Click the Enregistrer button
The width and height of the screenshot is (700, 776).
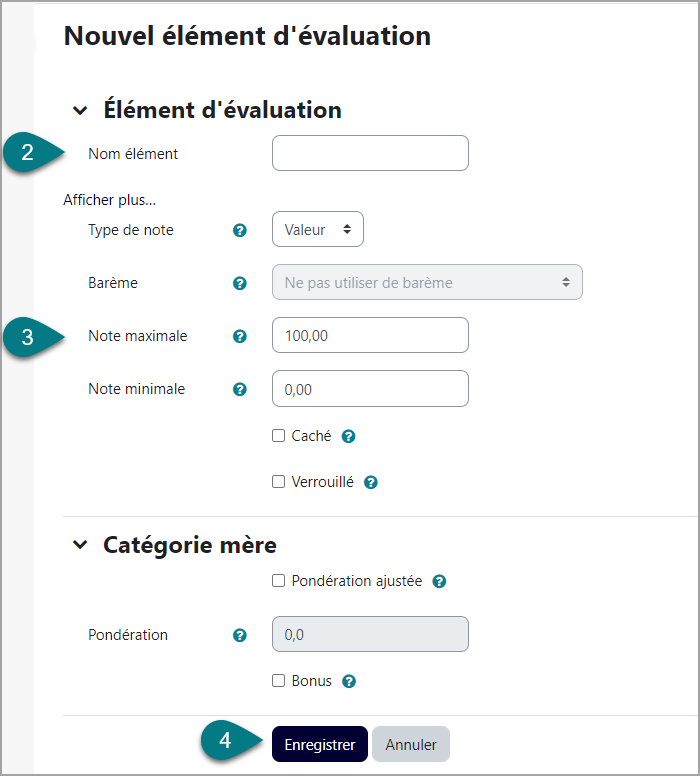tap(320, 744)
